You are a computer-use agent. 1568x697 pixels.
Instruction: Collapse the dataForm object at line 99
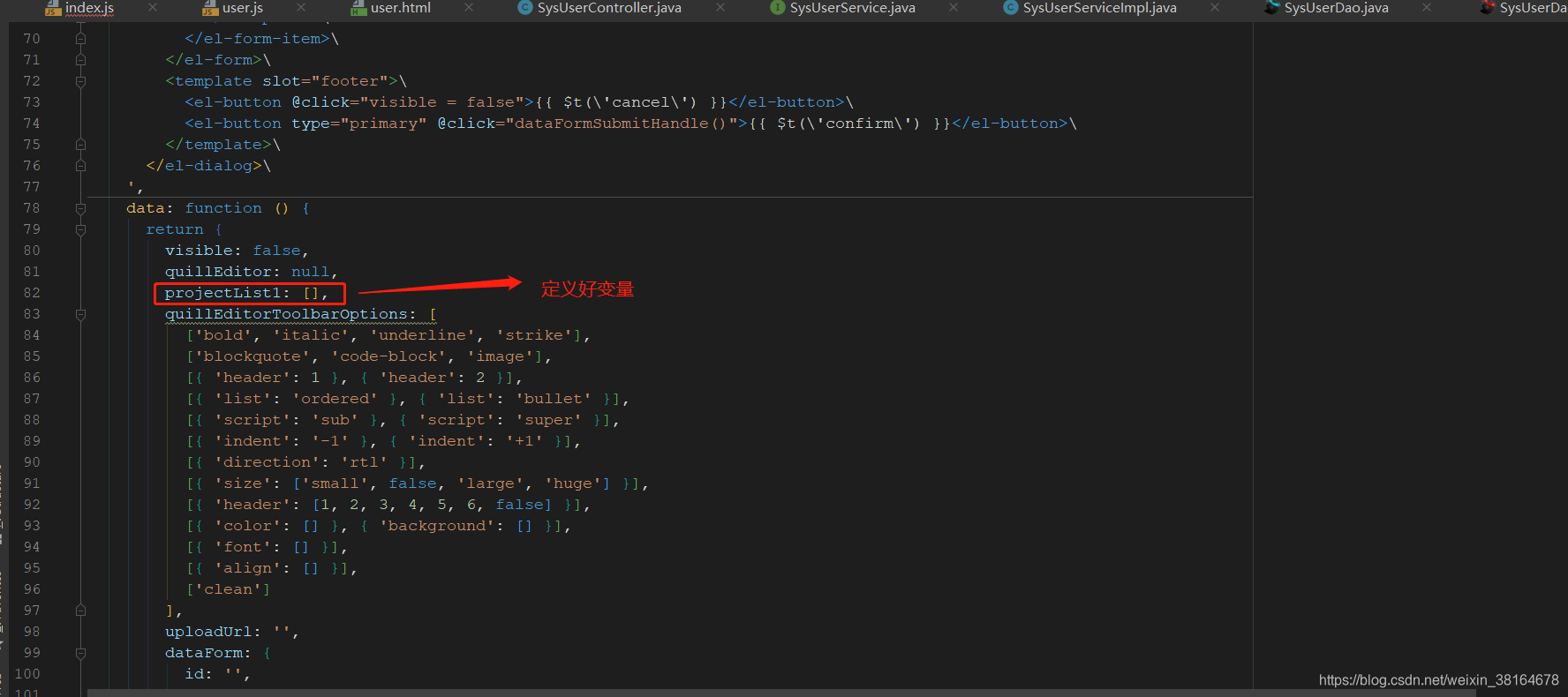point(80,653)
